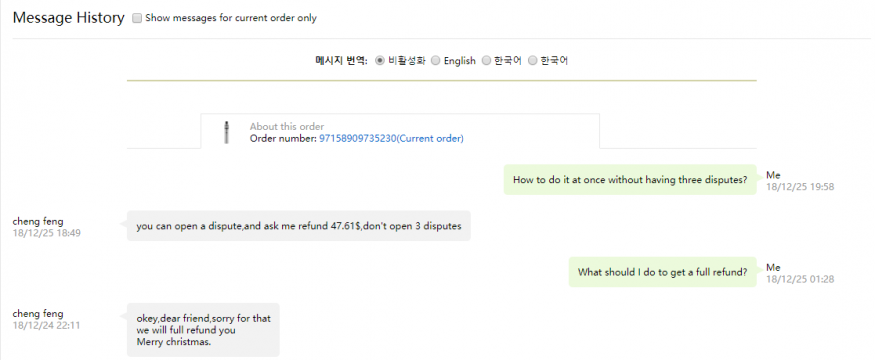Select the last 한국어 translation radio option

tap(532, 61)
